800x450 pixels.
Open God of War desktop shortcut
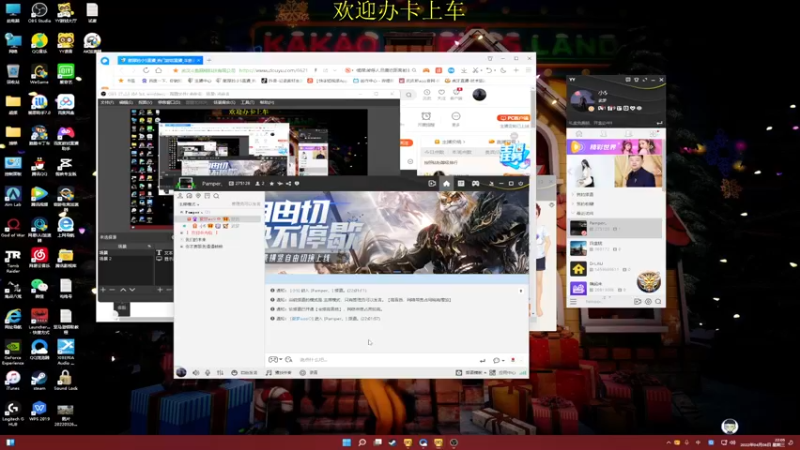click(x=13, y=228)
